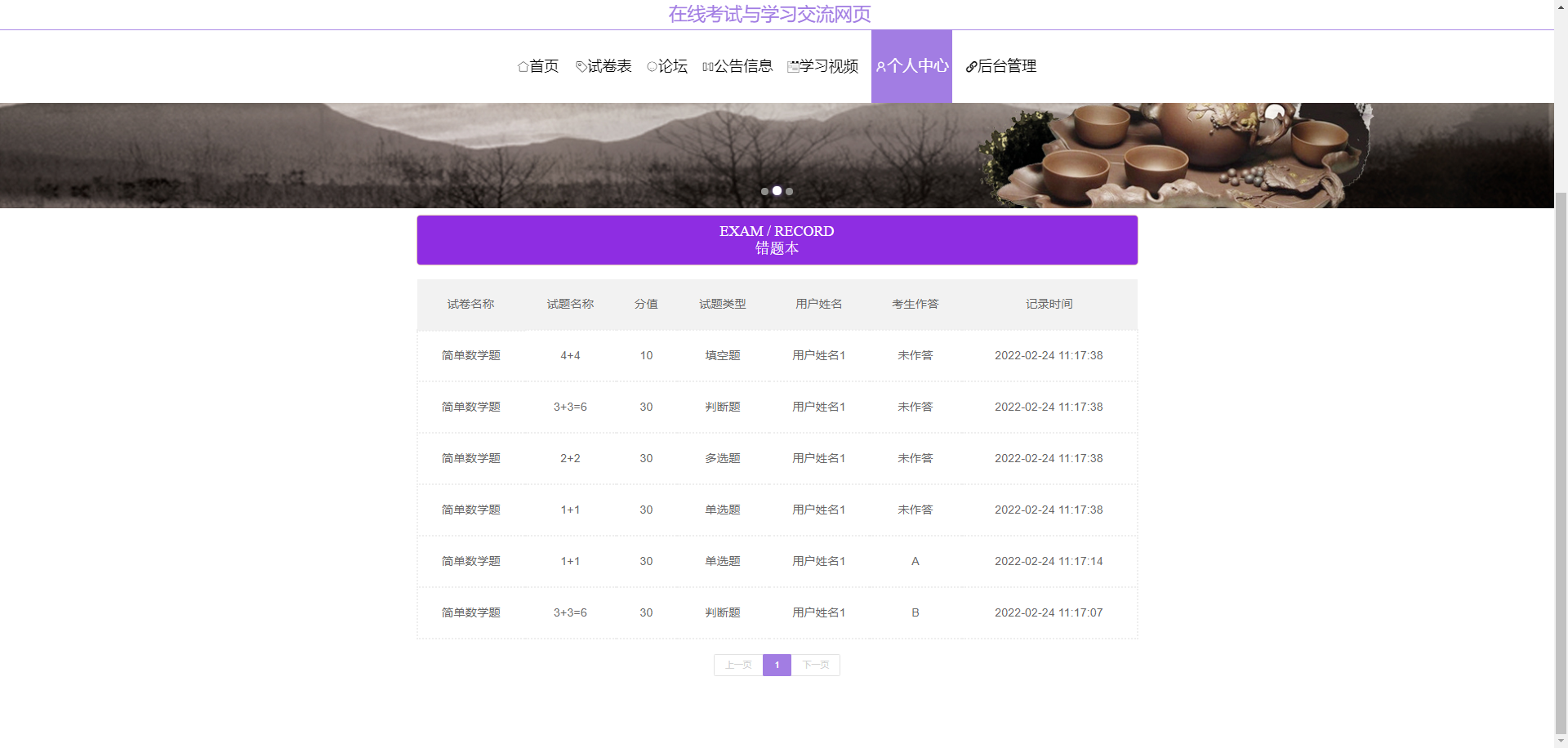
Task: Click the circle icon beside 论坛
Action: click(x=652, y=67)
